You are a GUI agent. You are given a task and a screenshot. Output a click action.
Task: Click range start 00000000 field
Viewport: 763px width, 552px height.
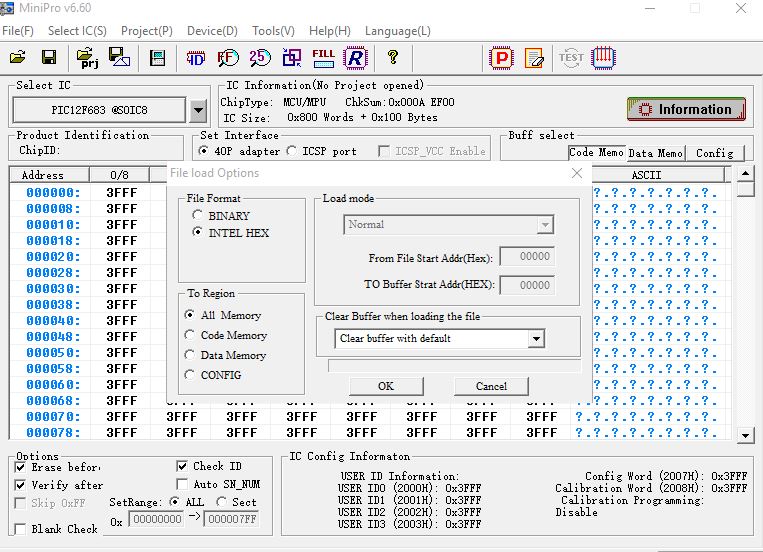[157, 519]
